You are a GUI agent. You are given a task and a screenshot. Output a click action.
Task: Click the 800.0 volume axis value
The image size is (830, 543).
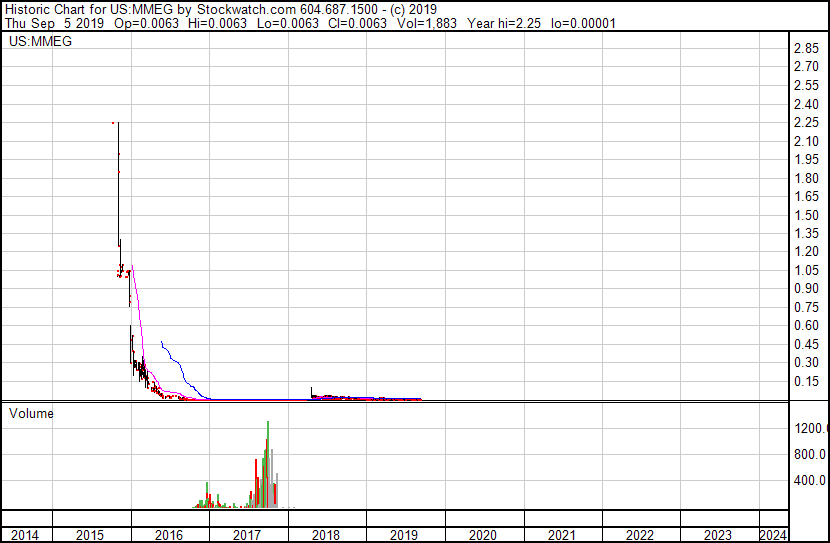pos(810,454)
